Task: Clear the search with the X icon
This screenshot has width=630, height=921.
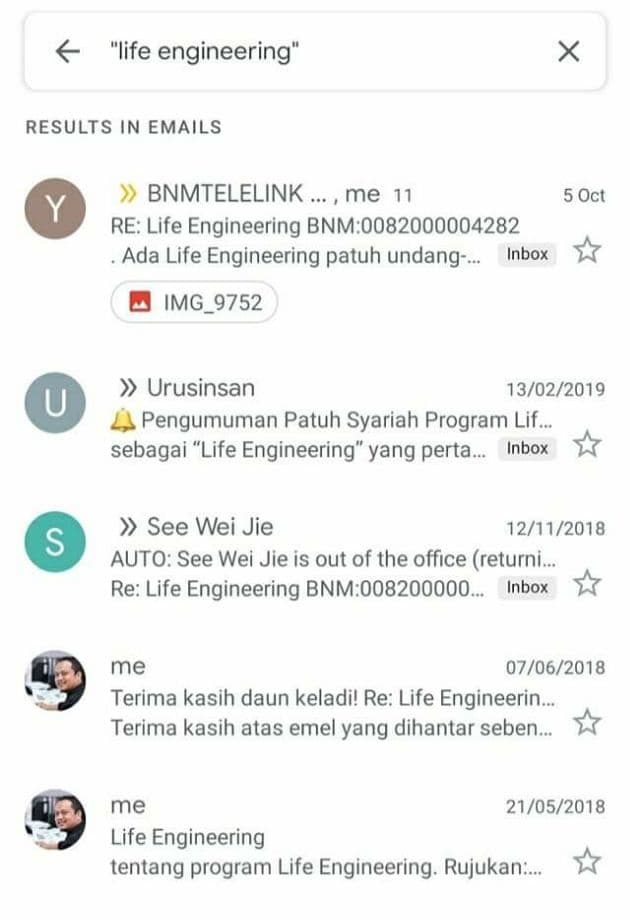Action: pyautogui.click(x=568, y=51)
